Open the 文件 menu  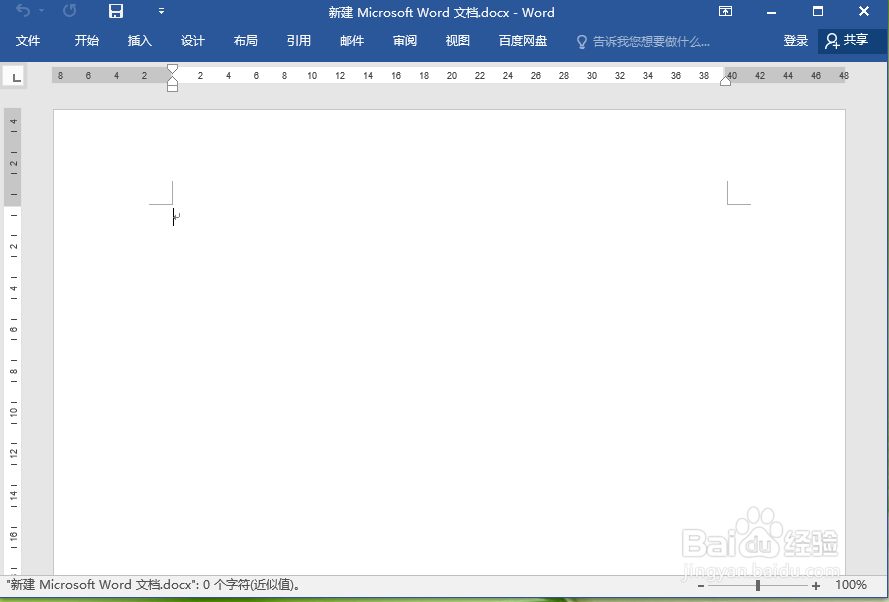point(29,41)
